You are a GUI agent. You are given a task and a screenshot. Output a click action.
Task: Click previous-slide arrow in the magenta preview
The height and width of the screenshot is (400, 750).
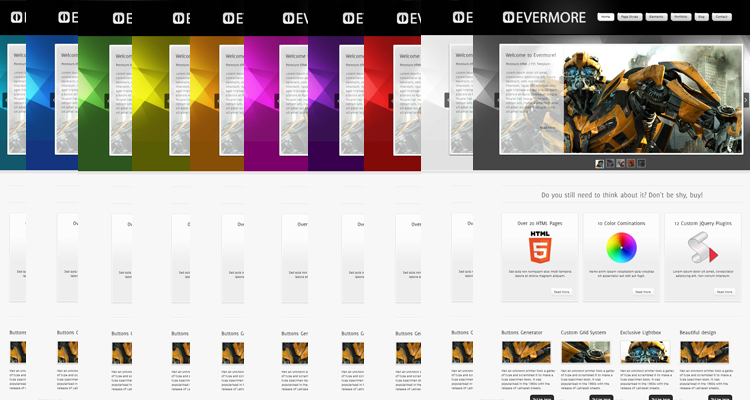277,100
